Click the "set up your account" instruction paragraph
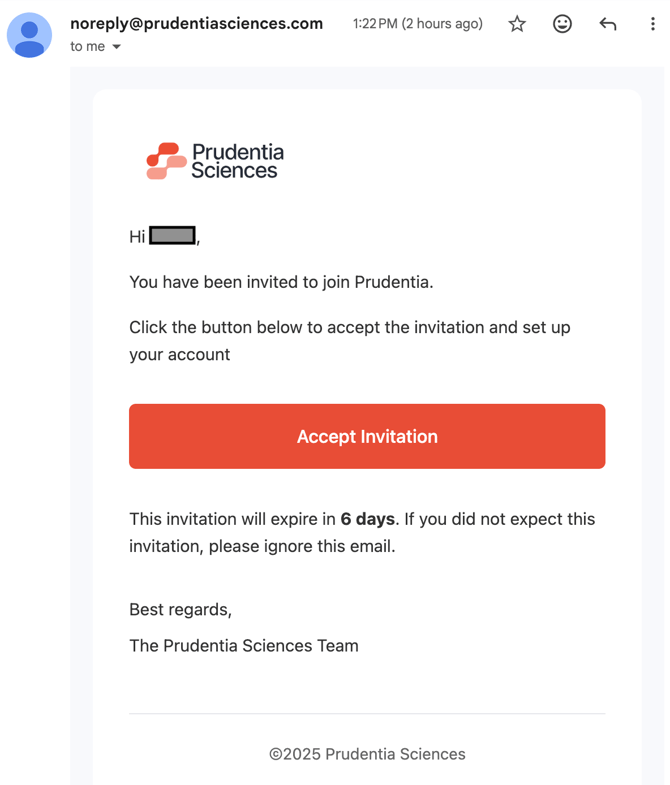 point(349,340)
